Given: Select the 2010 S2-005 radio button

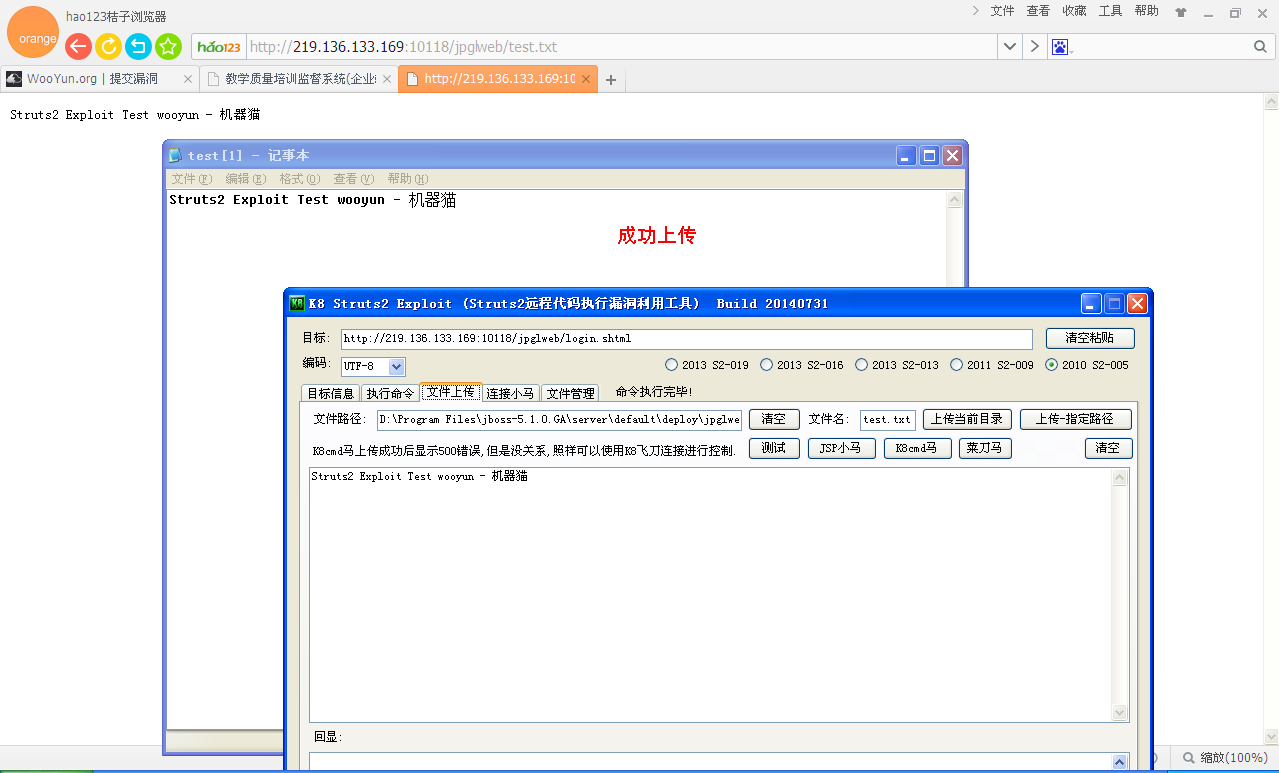Looking at the screenshot, I should pyautogui.click(x=1051, y=365).
